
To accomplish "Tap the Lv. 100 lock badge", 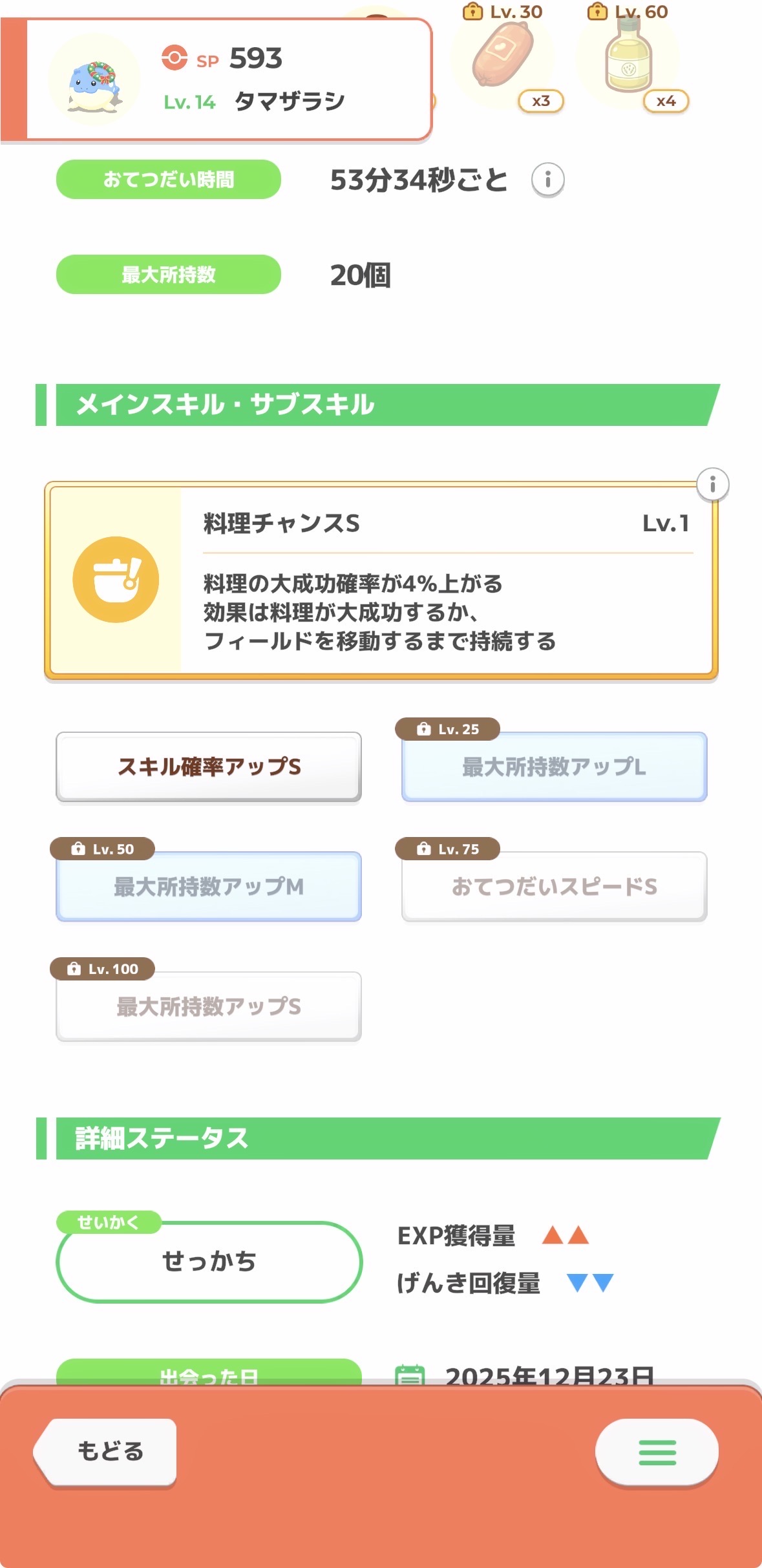I will coord(102,969).
